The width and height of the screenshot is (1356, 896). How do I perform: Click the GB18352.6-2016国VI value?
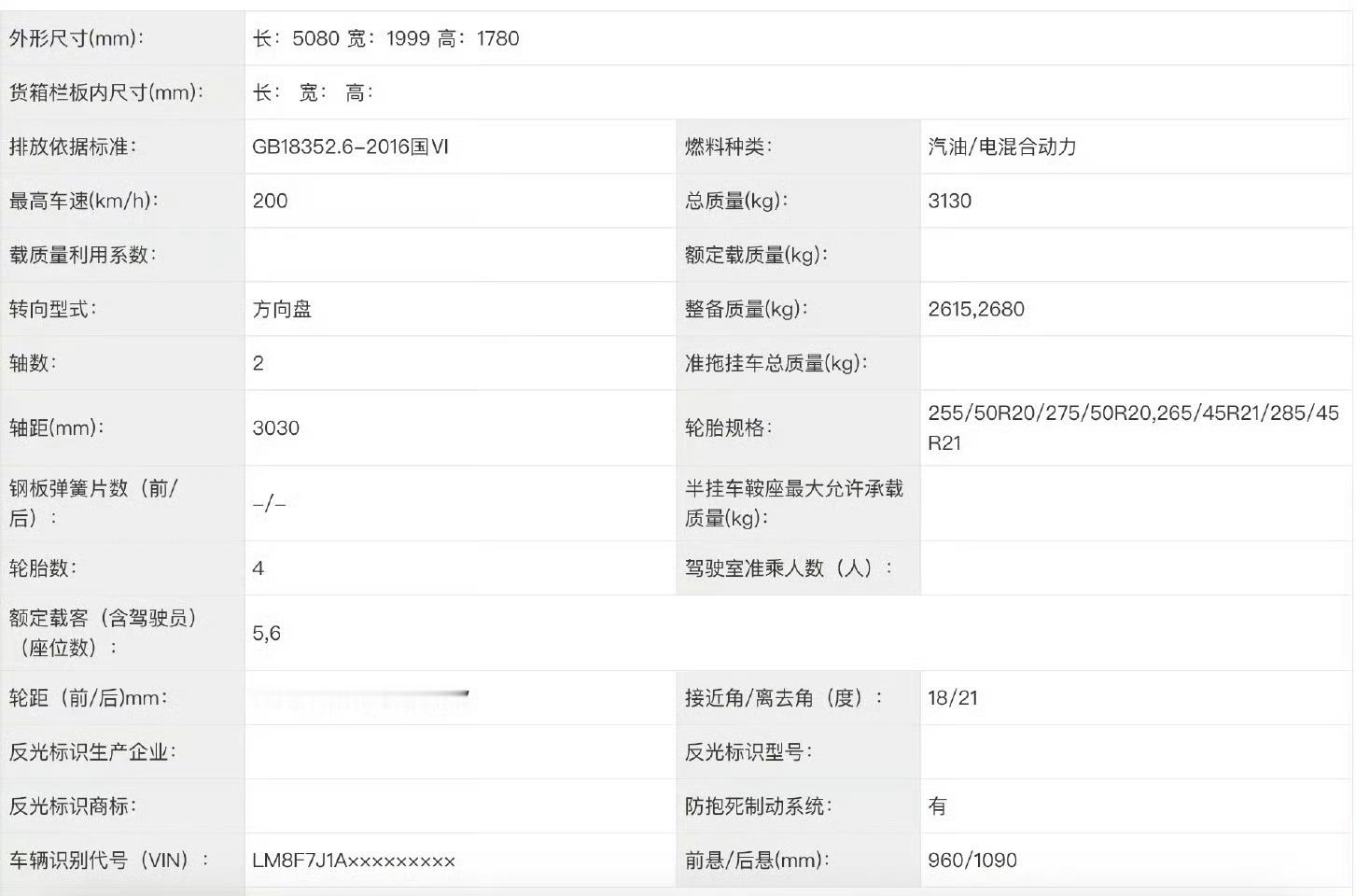pos(350,147)
